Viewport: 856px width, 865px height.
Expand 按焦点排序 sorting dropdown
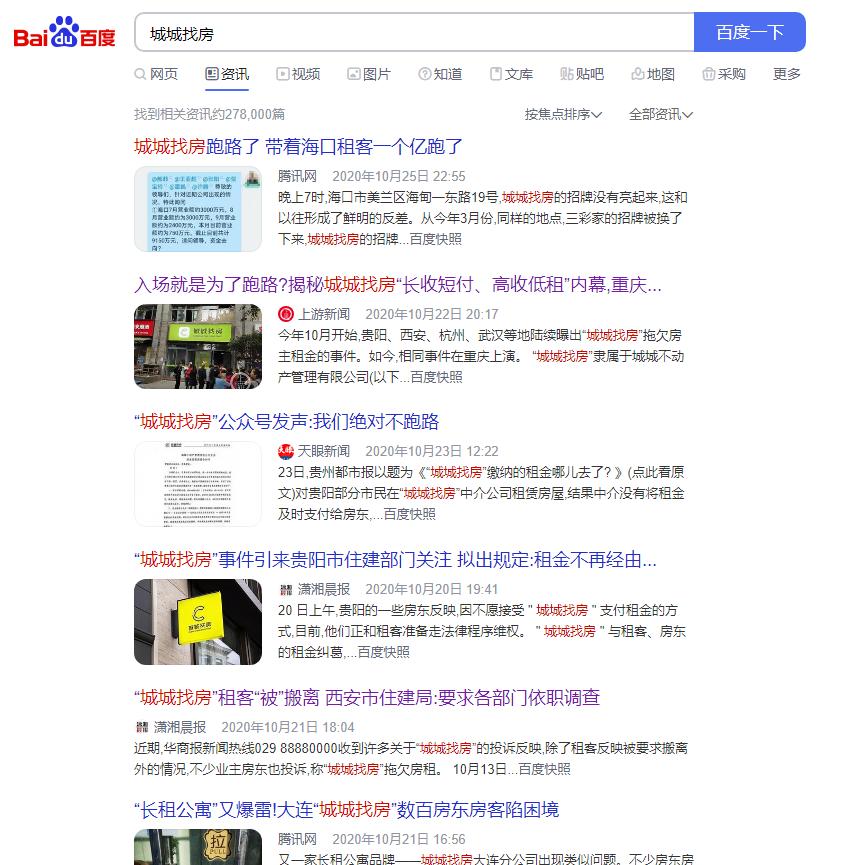click(563, 114)
